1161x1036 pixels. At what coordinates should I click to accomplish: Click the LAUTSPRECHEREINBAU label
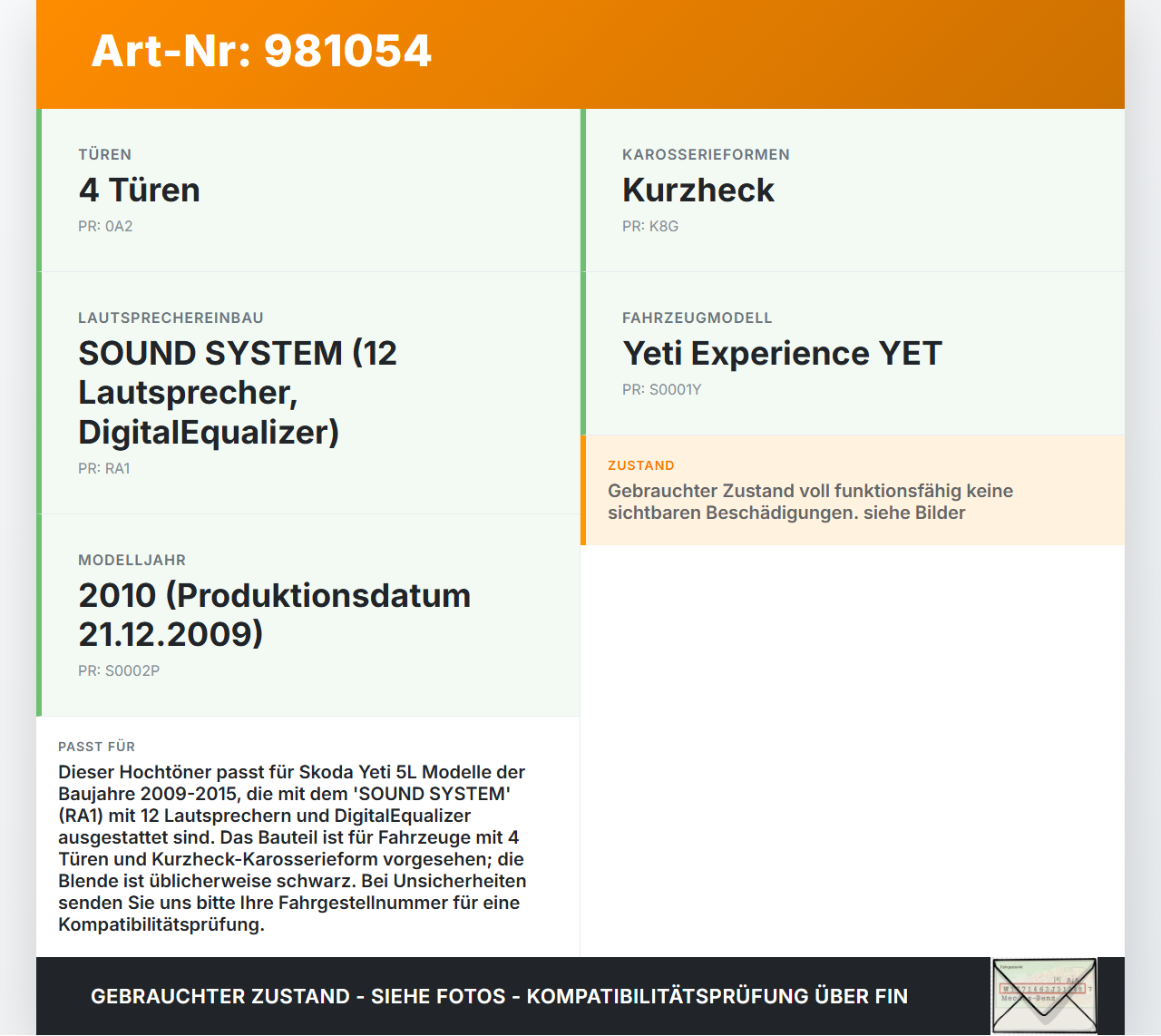[171, 318]
